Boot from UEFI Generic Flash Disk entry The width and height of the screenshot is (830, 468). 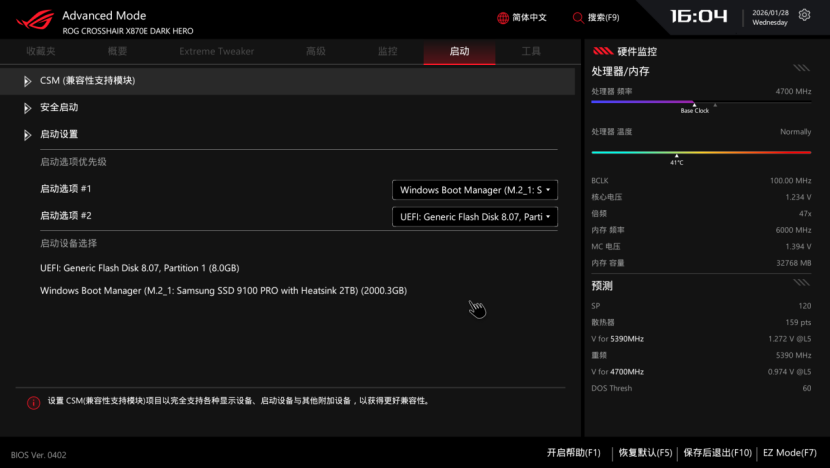tap(139, 268)
